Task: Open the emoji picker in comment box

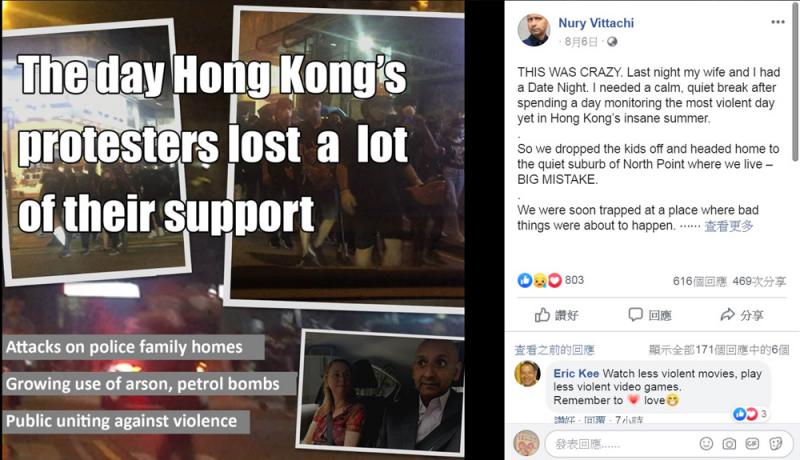Action: [x=706, y=444]
